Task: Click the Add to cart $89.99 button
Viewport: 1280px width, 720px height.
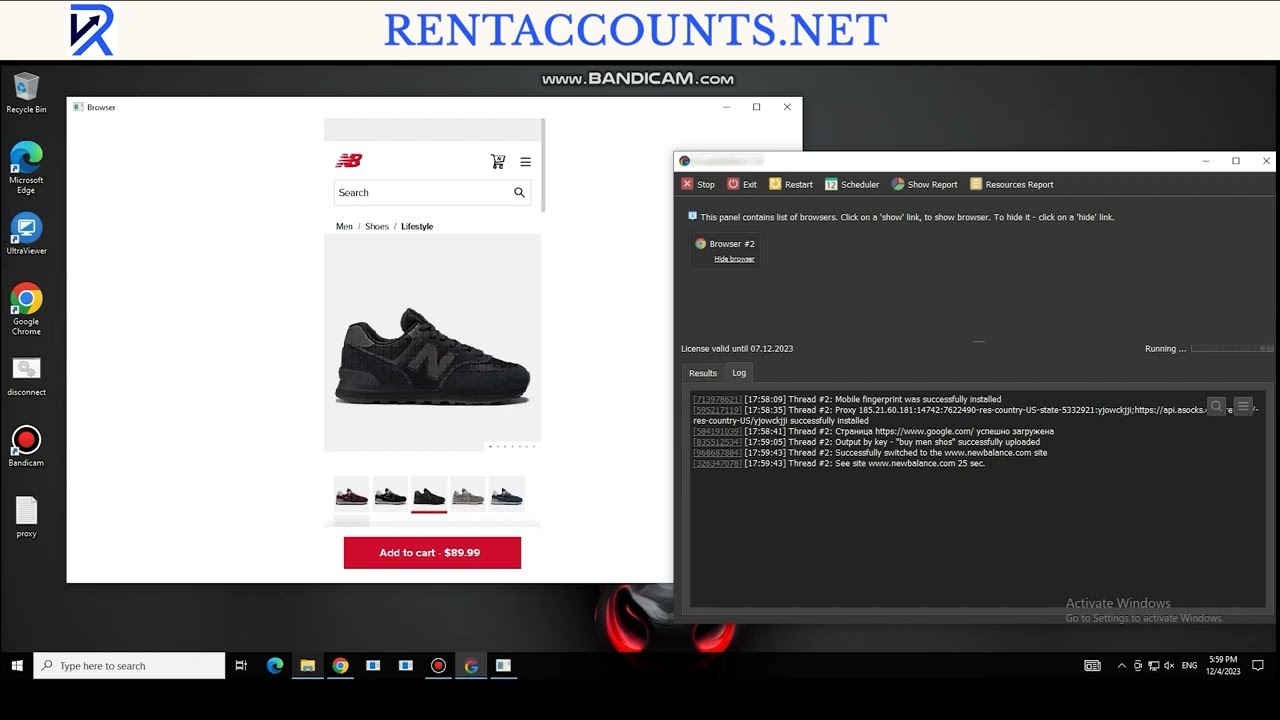Action: [432, 553]
